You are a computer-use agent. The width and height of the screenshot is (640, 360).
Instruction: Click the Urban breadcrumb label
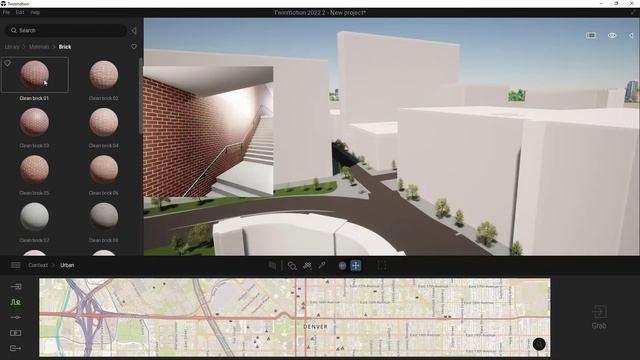point(67,265)
